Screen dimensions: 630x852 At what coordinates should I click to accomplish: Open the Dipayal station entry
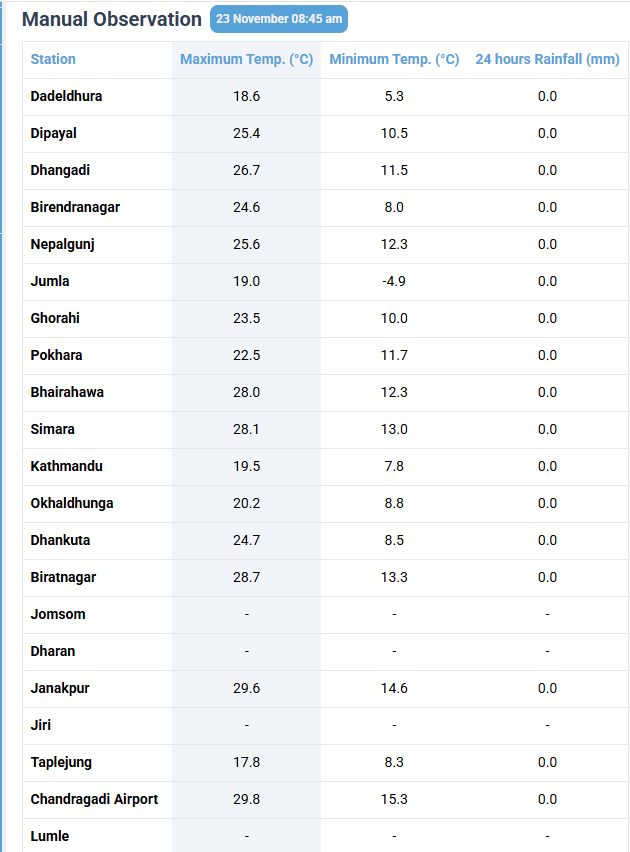[x=54, y=134]
